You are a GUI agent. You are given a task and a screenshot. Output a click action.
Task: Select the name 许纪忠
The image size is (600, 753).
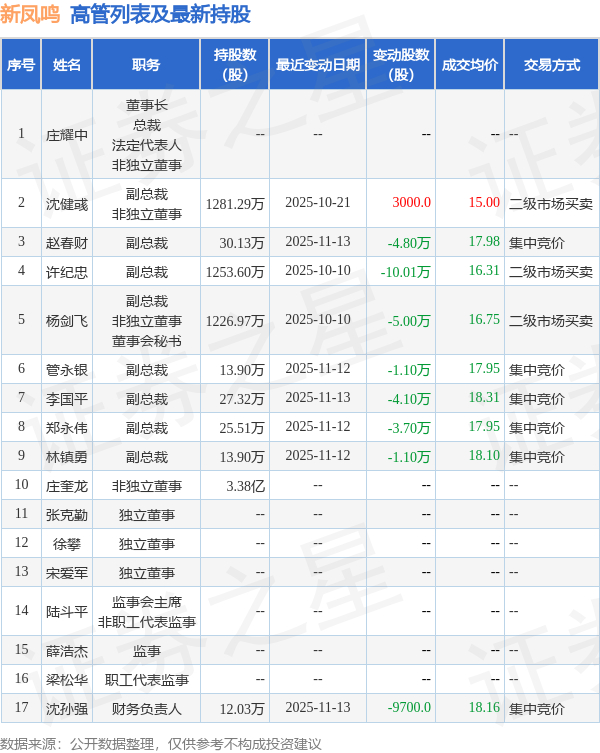point(67,272)
